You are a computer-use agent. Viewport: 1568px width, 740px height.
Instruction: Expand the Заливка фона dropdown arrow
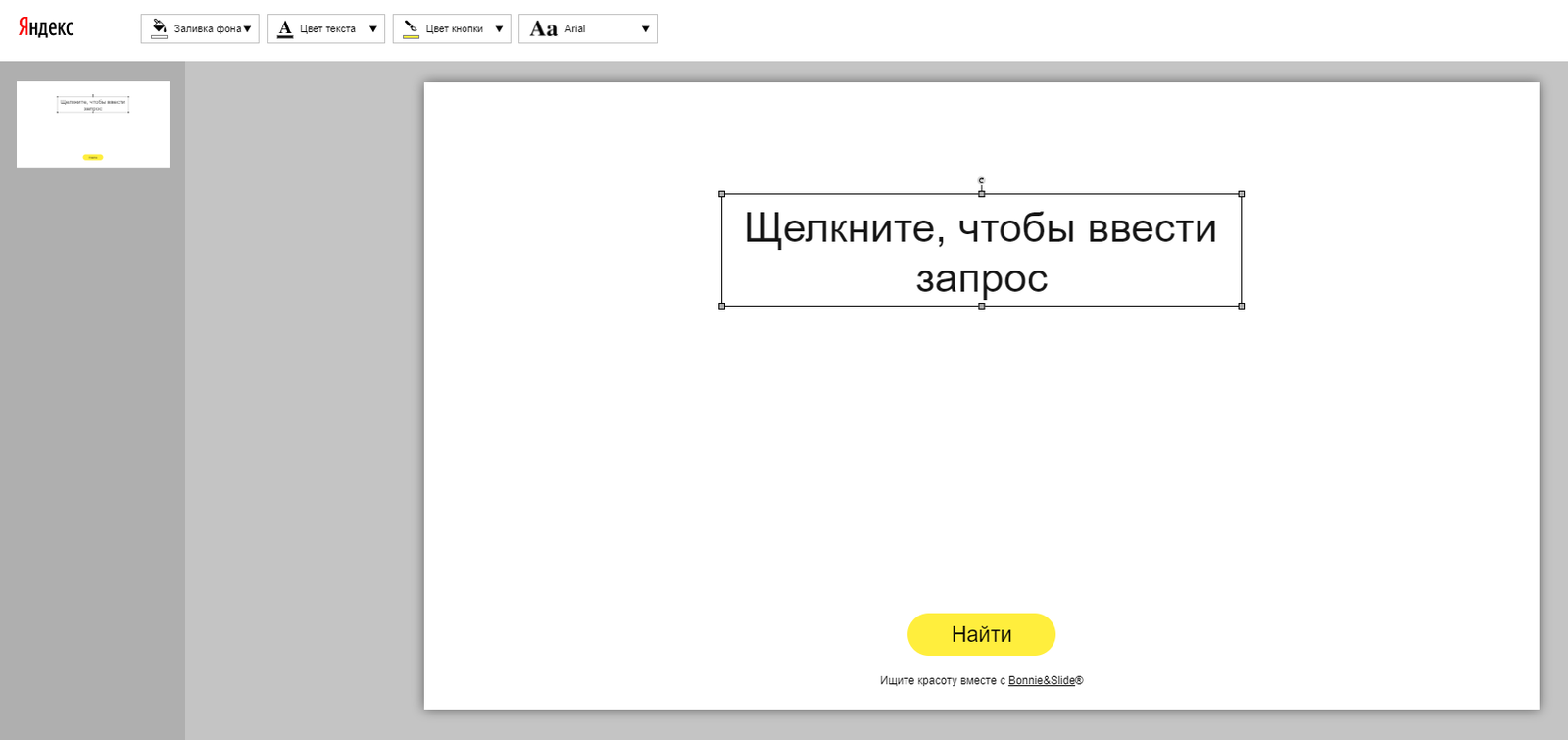pyautogui.click(x=247, y=29)
